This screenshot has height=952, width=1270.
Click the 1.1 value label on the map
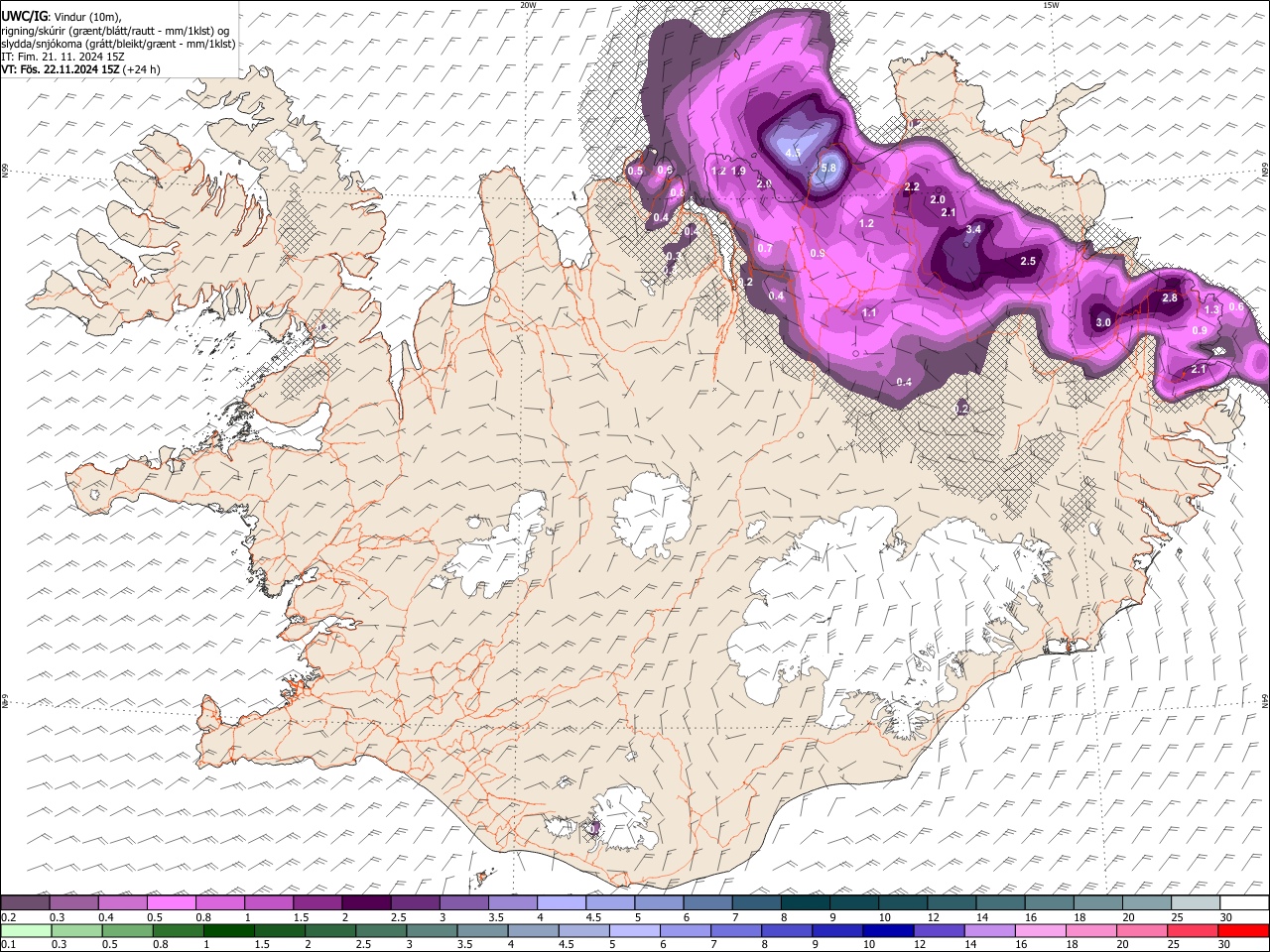(869, 313)
